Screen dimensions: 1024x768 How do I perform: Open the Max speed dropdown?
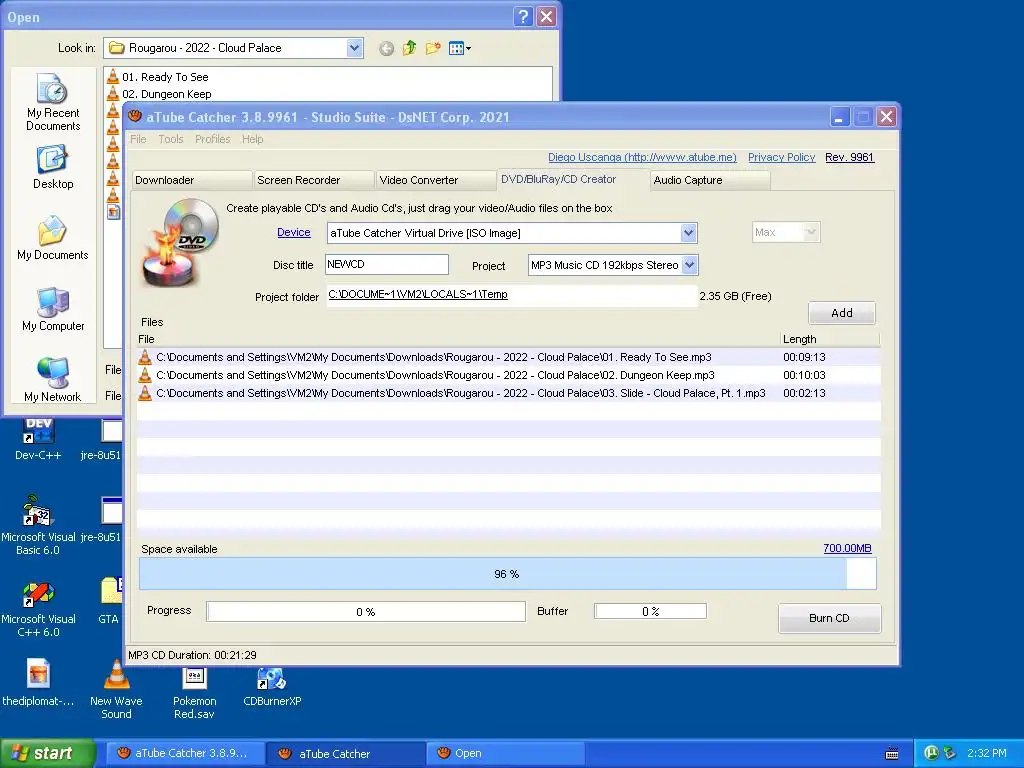(786, 232)
